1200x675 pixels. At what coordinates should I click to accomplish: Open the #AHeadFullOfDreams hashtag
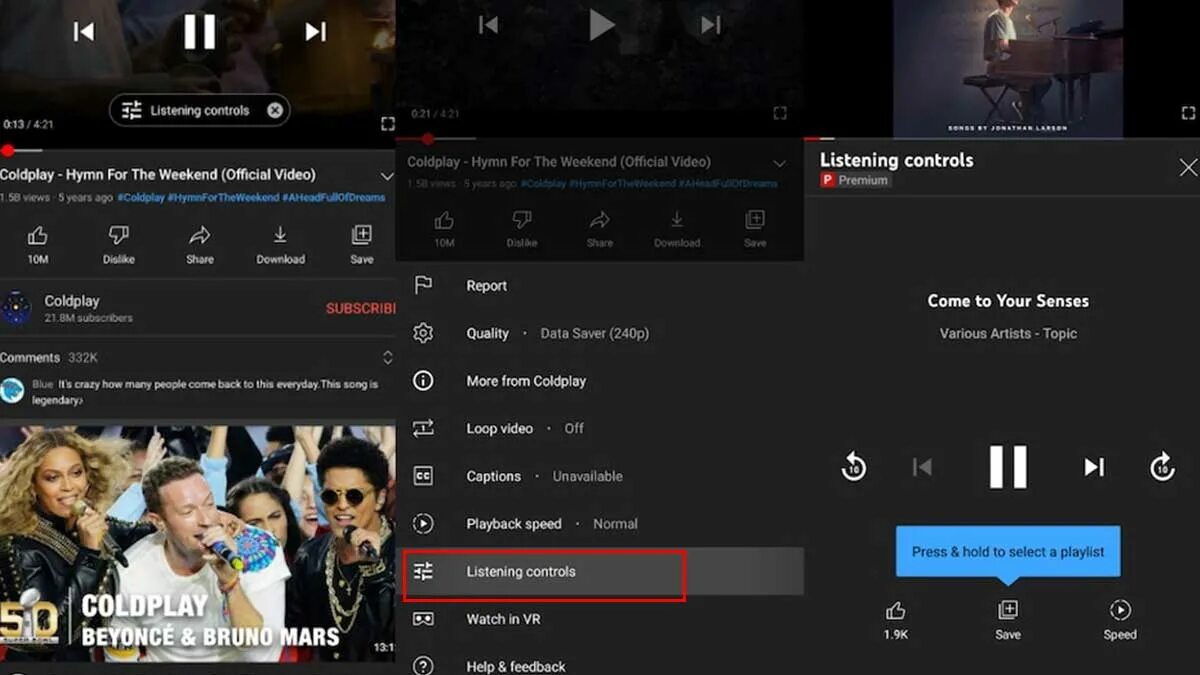[x=336, y=197]
